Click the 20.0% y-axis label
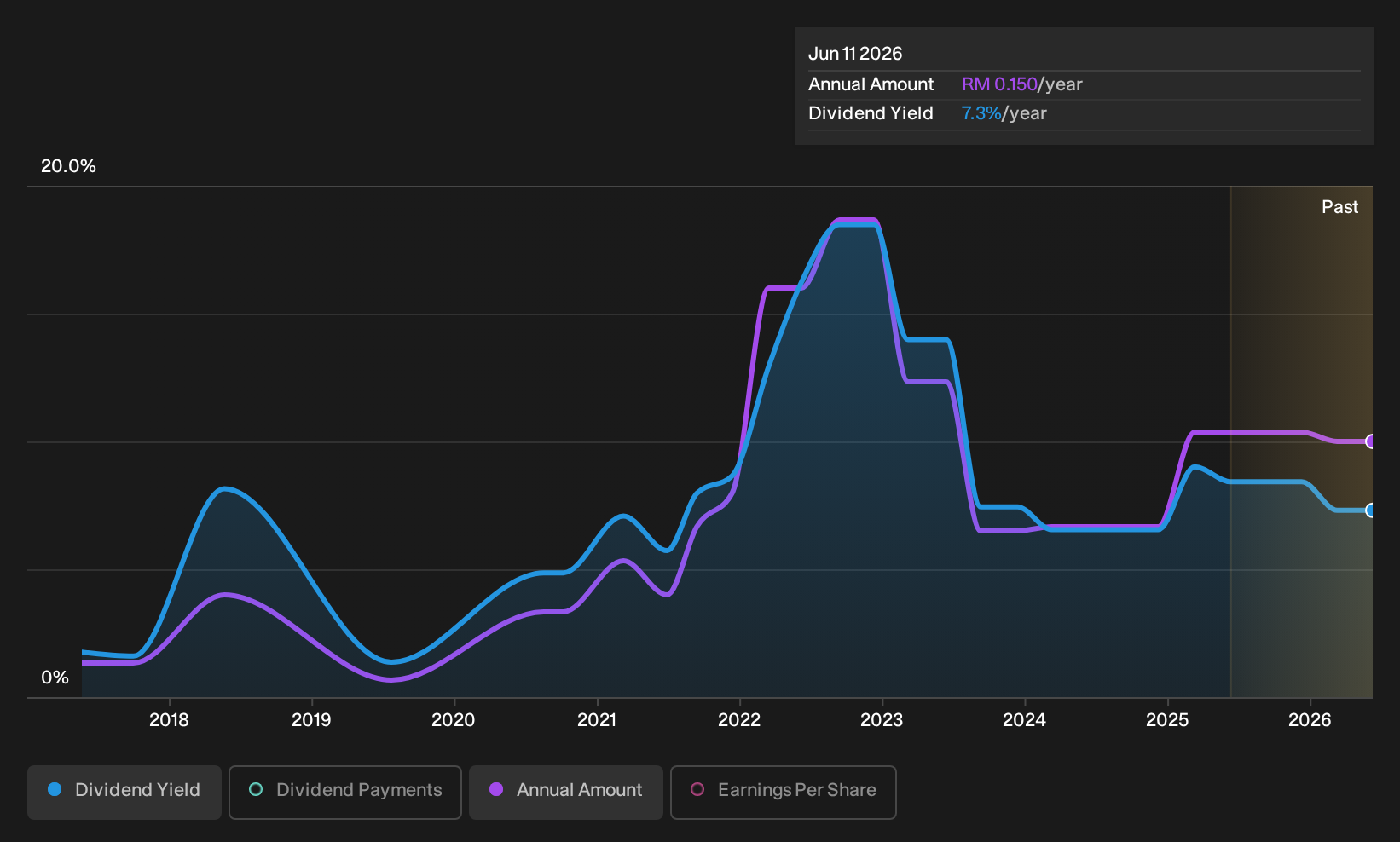Screen dimensions: 1400x842 pyautogui.click(x=68, y=166)
